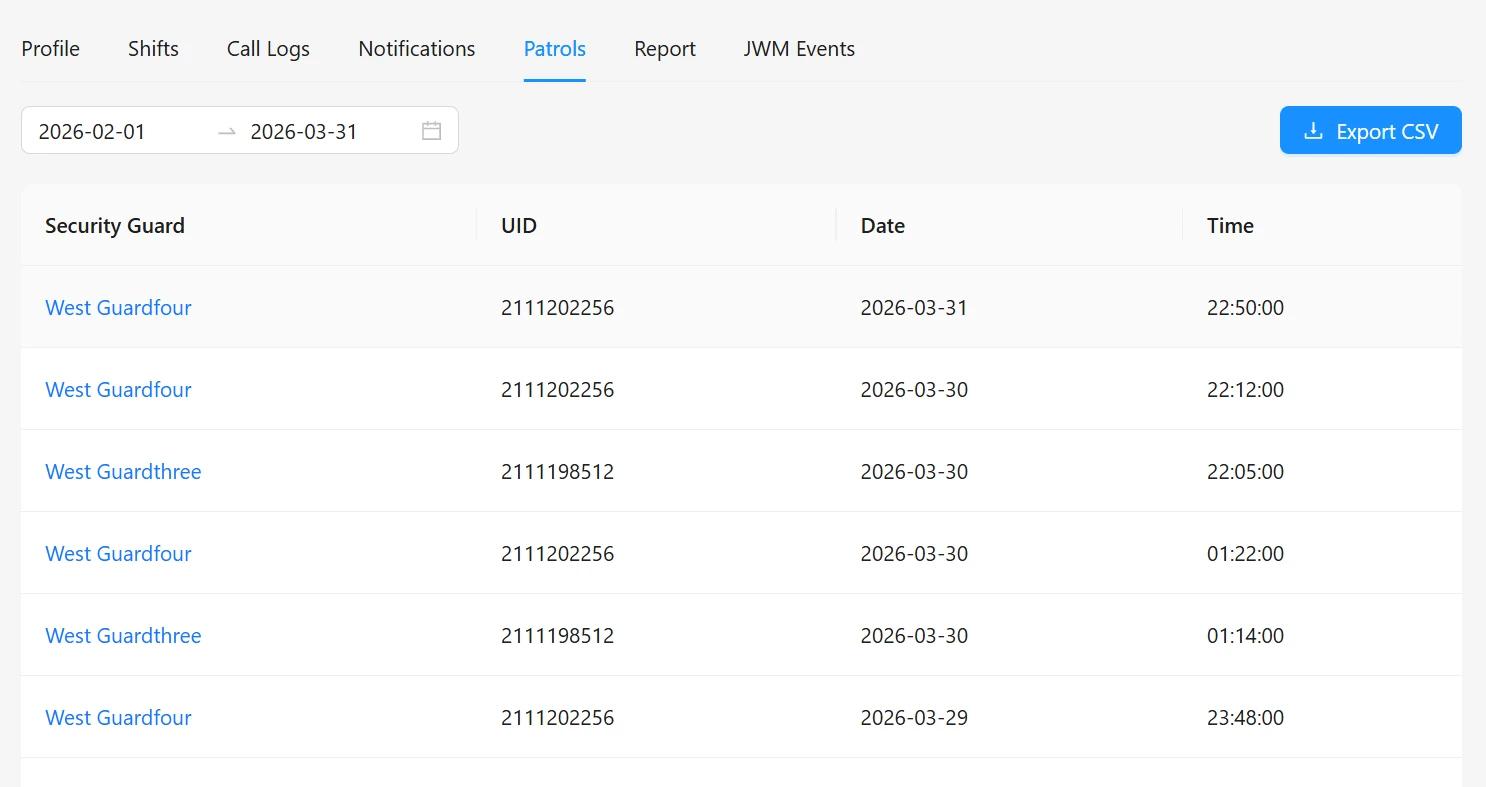Open the Shifts tab
Image resolution: width=1486 pixels, height=787 pixels.
(153, 49)
